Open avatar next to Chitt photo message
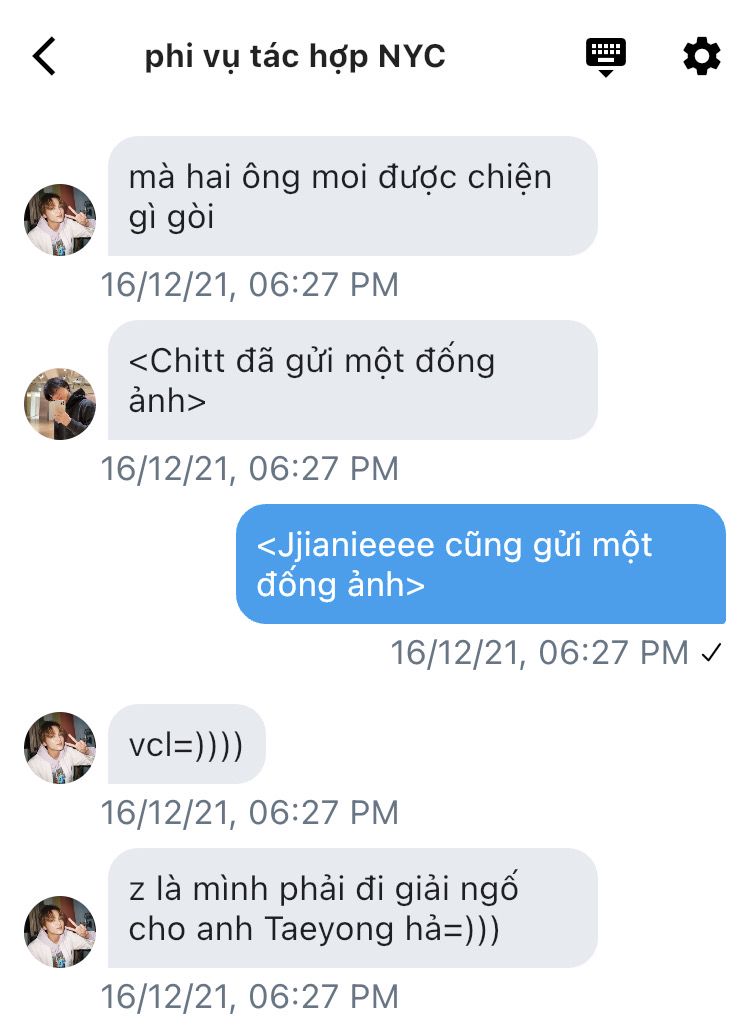750x1026 pixels. point(60,404)
